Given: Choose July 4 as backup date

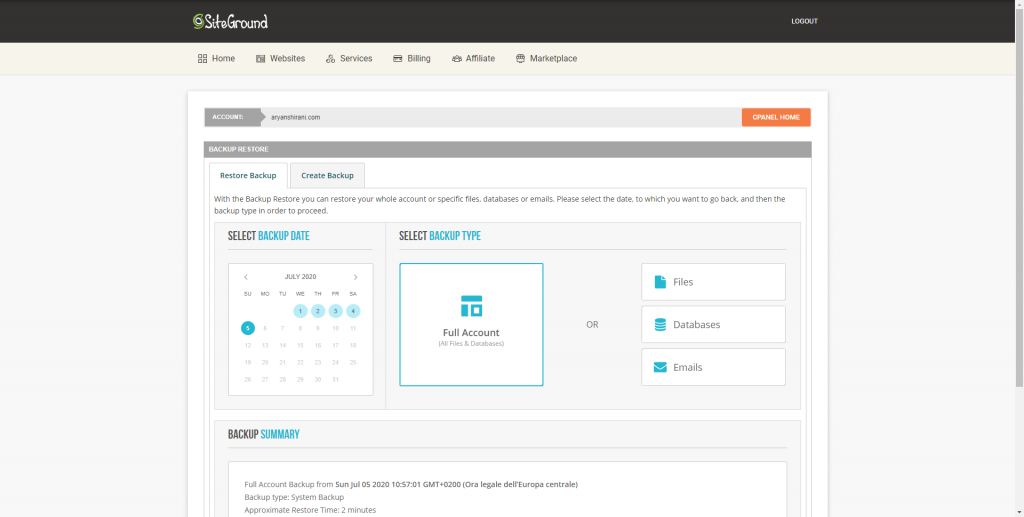Looking at the screenshot, I should coord(353,311).
